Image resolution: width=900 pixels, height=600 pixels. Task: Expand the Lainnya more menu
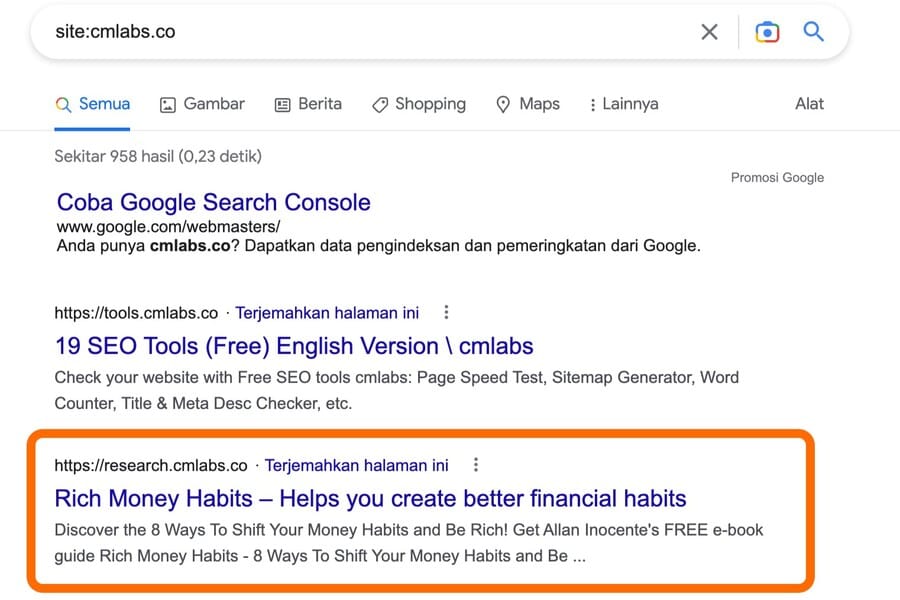coord(624,104)
